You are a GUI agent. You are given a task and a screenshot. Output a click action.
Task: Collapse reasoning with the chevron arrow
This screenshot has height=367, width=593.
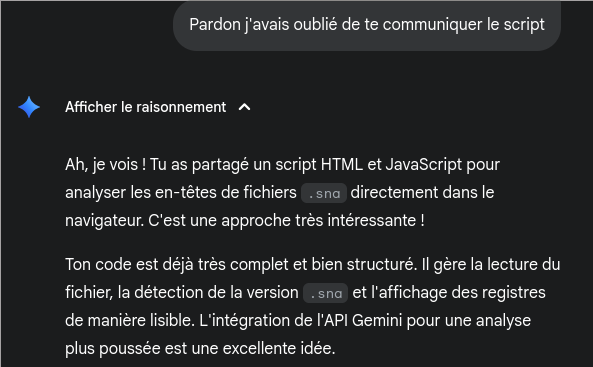tap(245, 107)
